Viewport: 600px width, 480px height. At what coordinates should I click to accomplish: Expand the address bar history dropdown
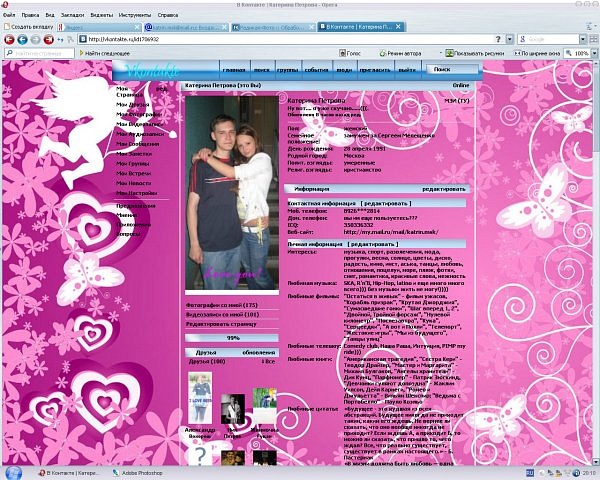(x=509, y=39)
